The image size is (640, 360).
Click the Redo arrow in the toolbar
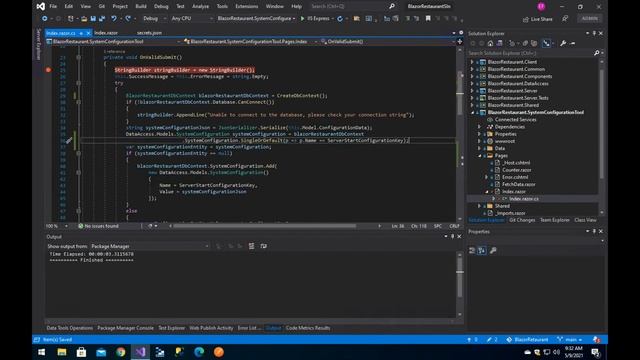(128, 19)
